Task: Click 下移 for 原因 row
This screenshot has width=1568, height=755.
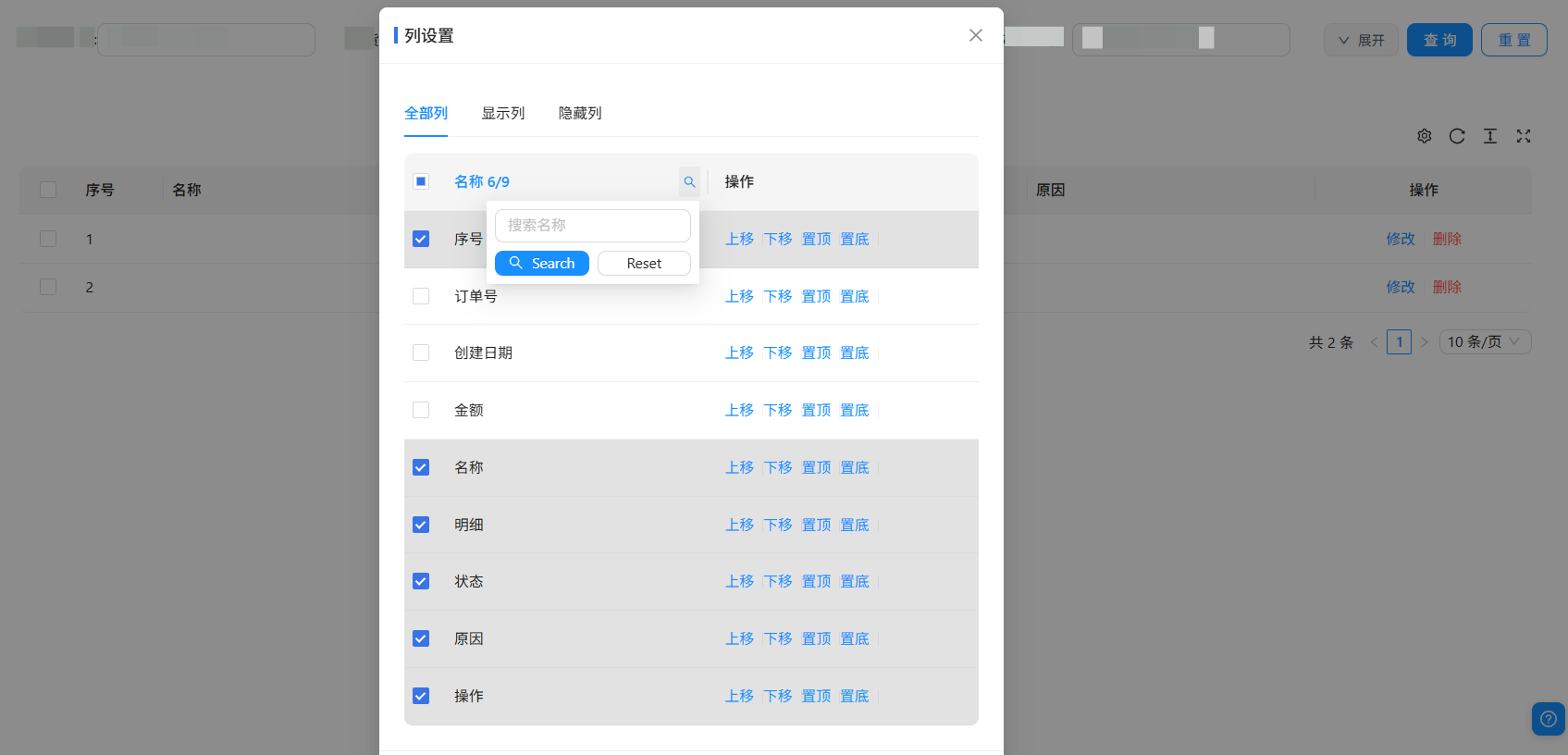Action: coord(778,638)
